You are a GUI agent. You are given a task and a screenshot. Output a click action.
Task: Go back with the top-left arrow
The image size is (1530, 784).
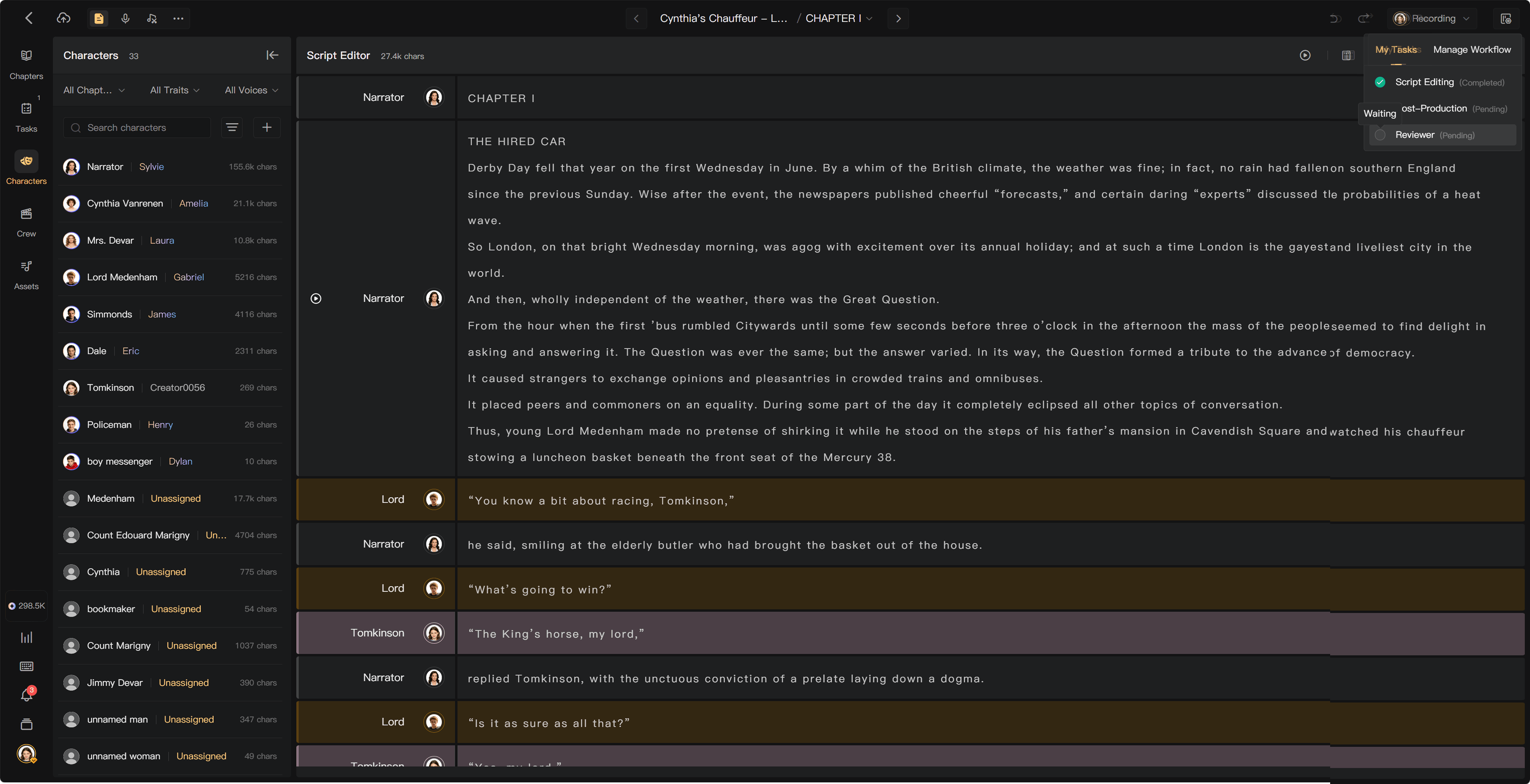coord(28,18)
